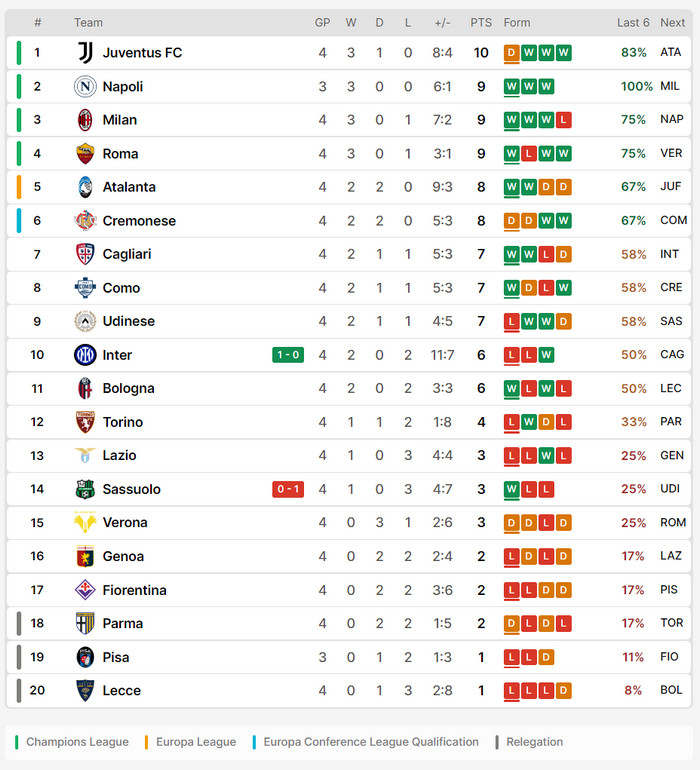Image resolution: width=700 pixels, height=770 pixels.
Task: Click the Atalanta club logo
Action: coord(85,187)
